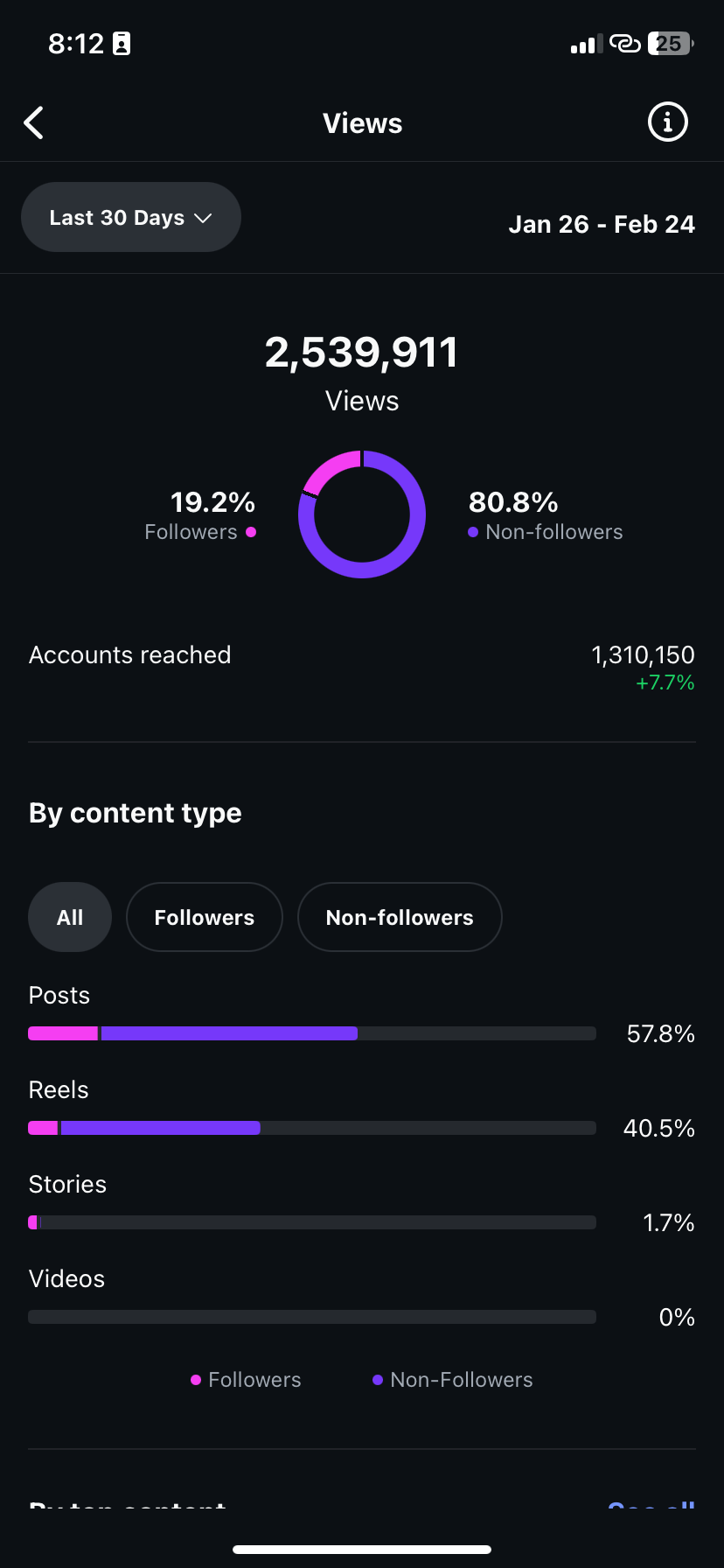Tap the pink Followers dot beside 19.2%
Screen dimensions: 724x1568
coord(251,532)
